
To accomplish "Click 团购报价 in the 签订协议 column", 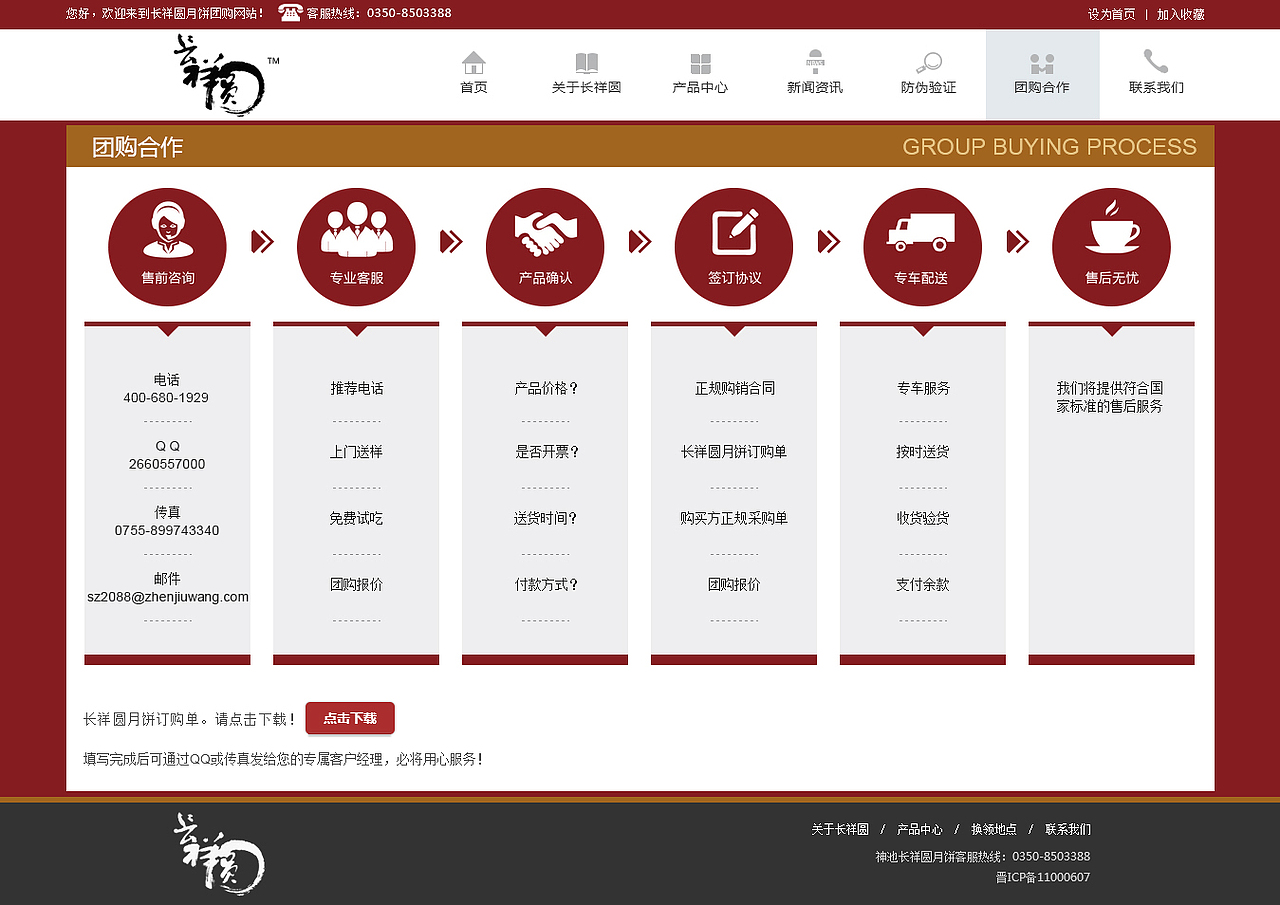I will point(734,584).
